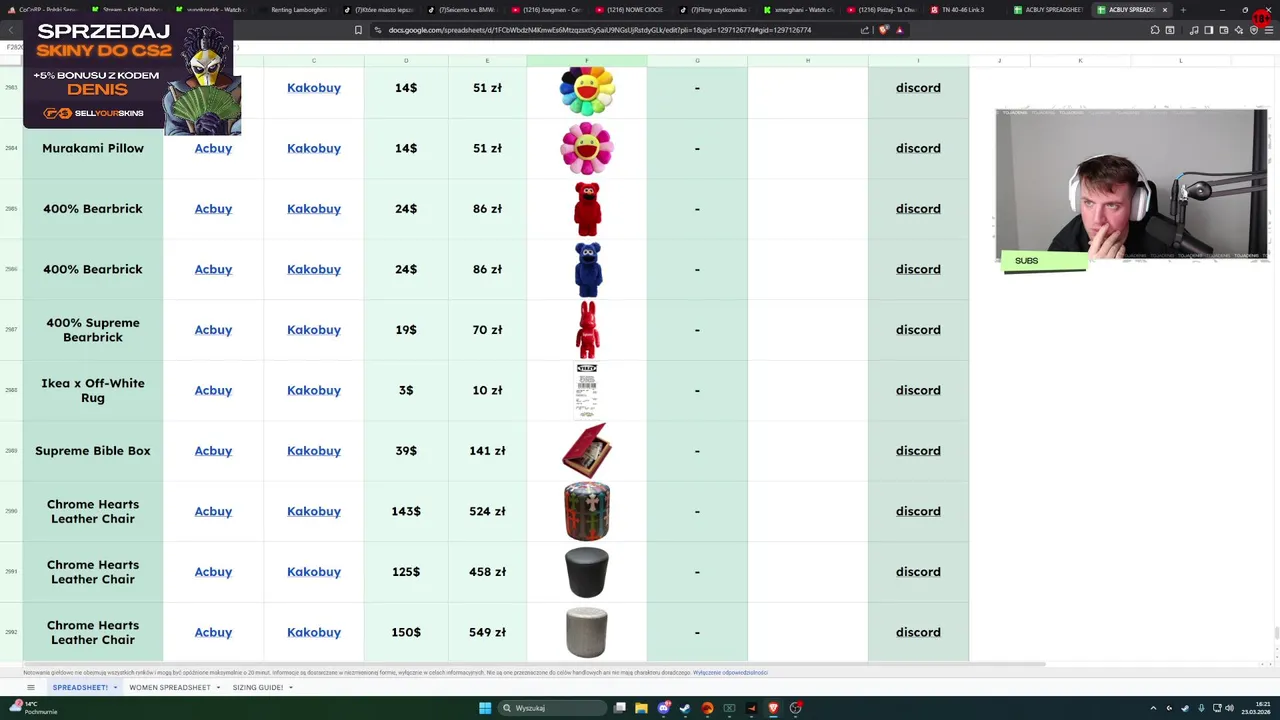Click the browser address bar URL
The width and height of the screenshot is (1280, 720).
pos(600,30)
